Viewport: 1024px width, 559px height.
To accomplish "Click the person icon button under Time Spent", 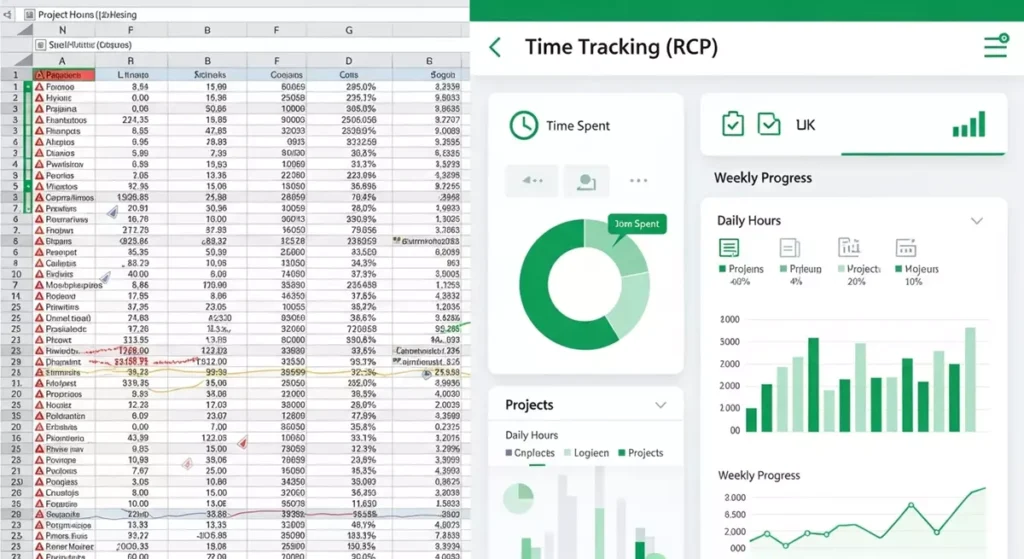I will tap(586, 181).
